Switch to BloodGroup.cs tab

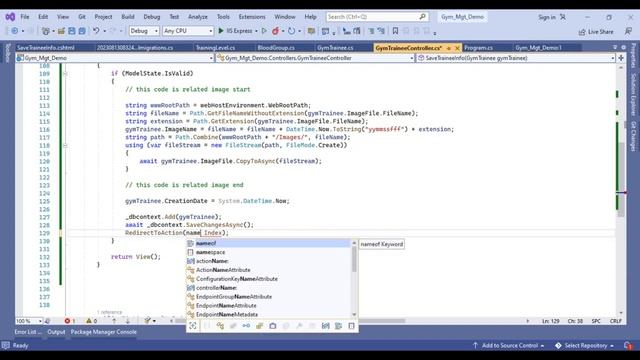pos(276,48)
